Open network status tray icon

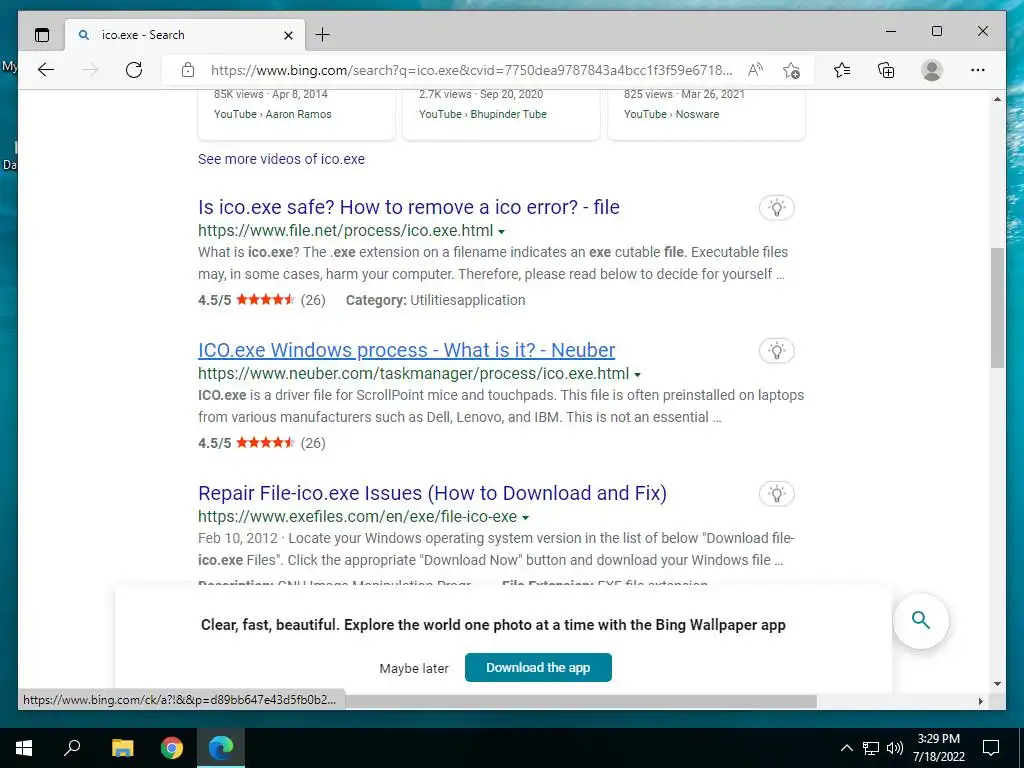[871, 748]
